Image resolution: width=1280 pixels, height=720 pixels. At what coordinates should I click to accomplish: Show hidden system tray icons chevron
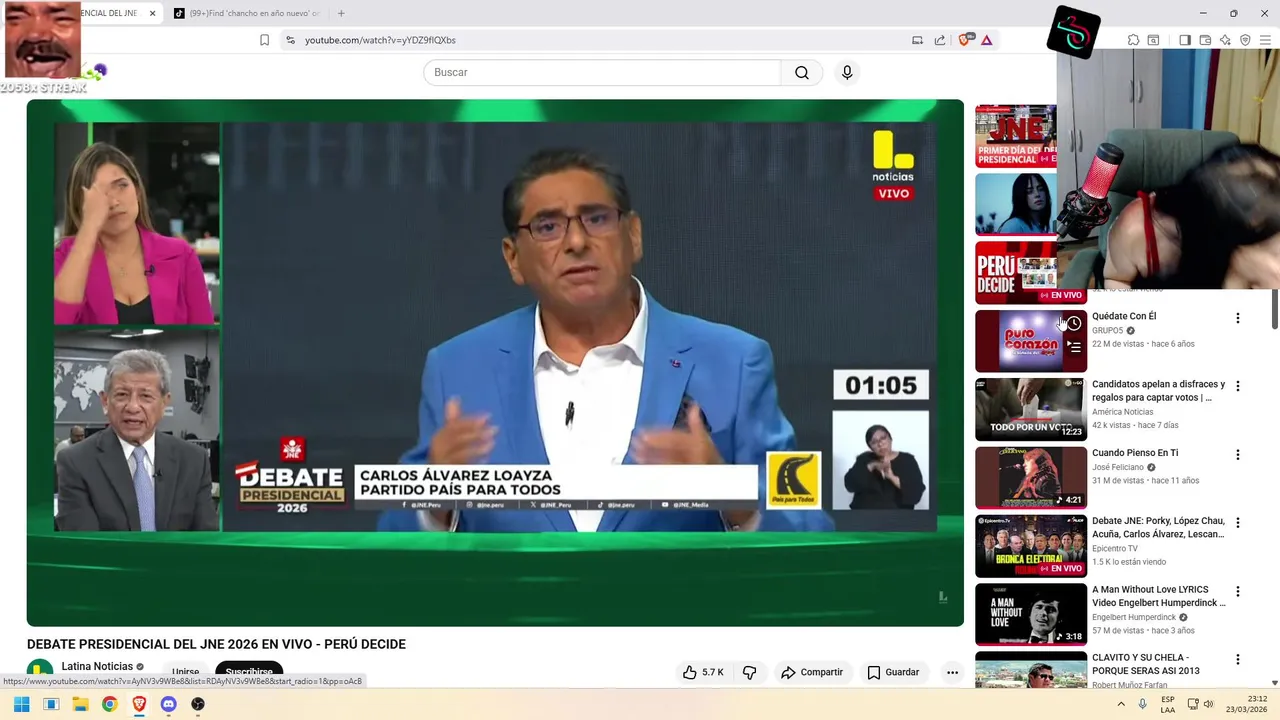pos(1121,704)
